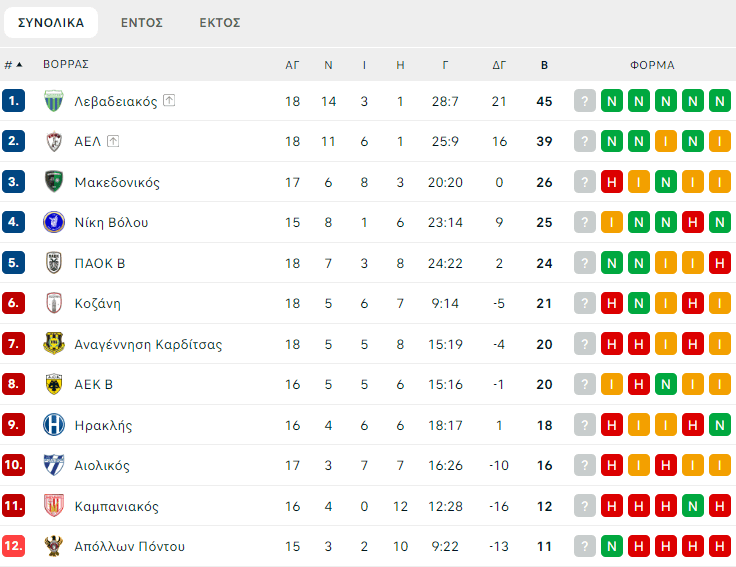The image size is (736, 567).
Task: Open the Απόλλων Πόντου team link
Action: (x=129, y=546)
